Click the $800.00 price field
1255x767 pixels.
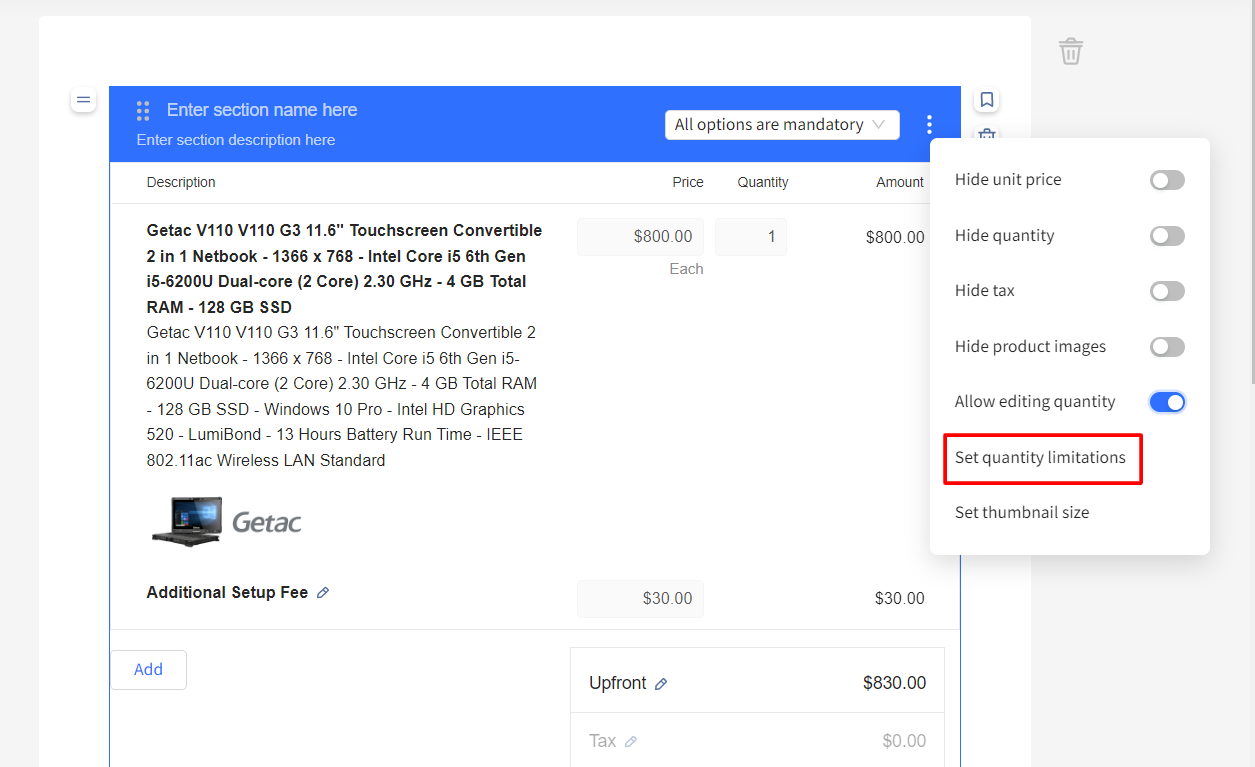pos(640,237)
